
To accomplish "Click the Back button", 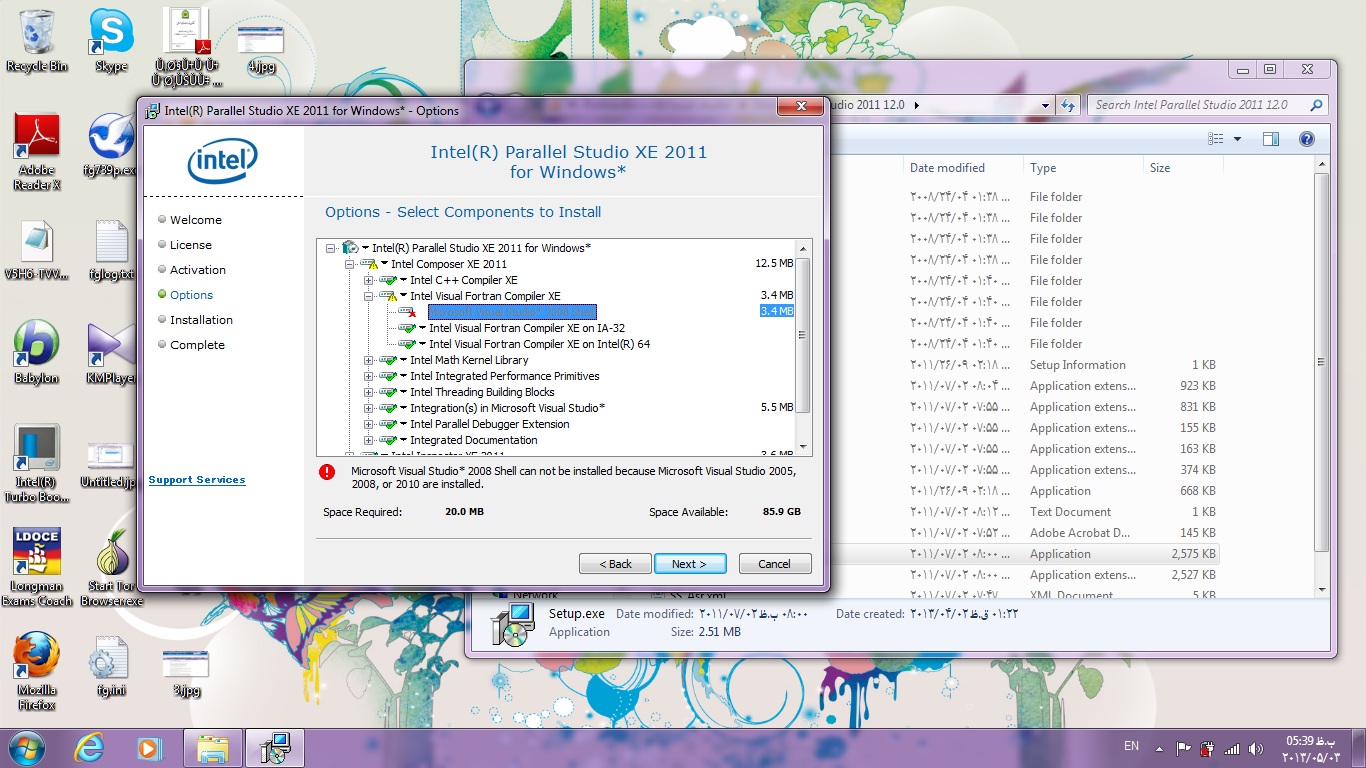I will pos(615,564).
